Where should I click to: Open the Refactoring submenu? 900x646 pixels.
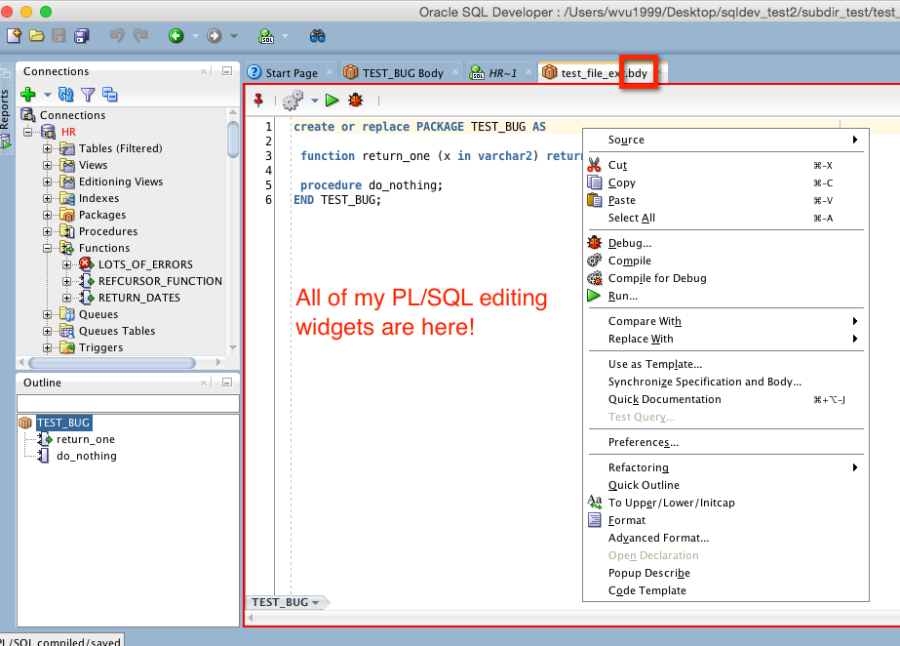click(726, 467)
